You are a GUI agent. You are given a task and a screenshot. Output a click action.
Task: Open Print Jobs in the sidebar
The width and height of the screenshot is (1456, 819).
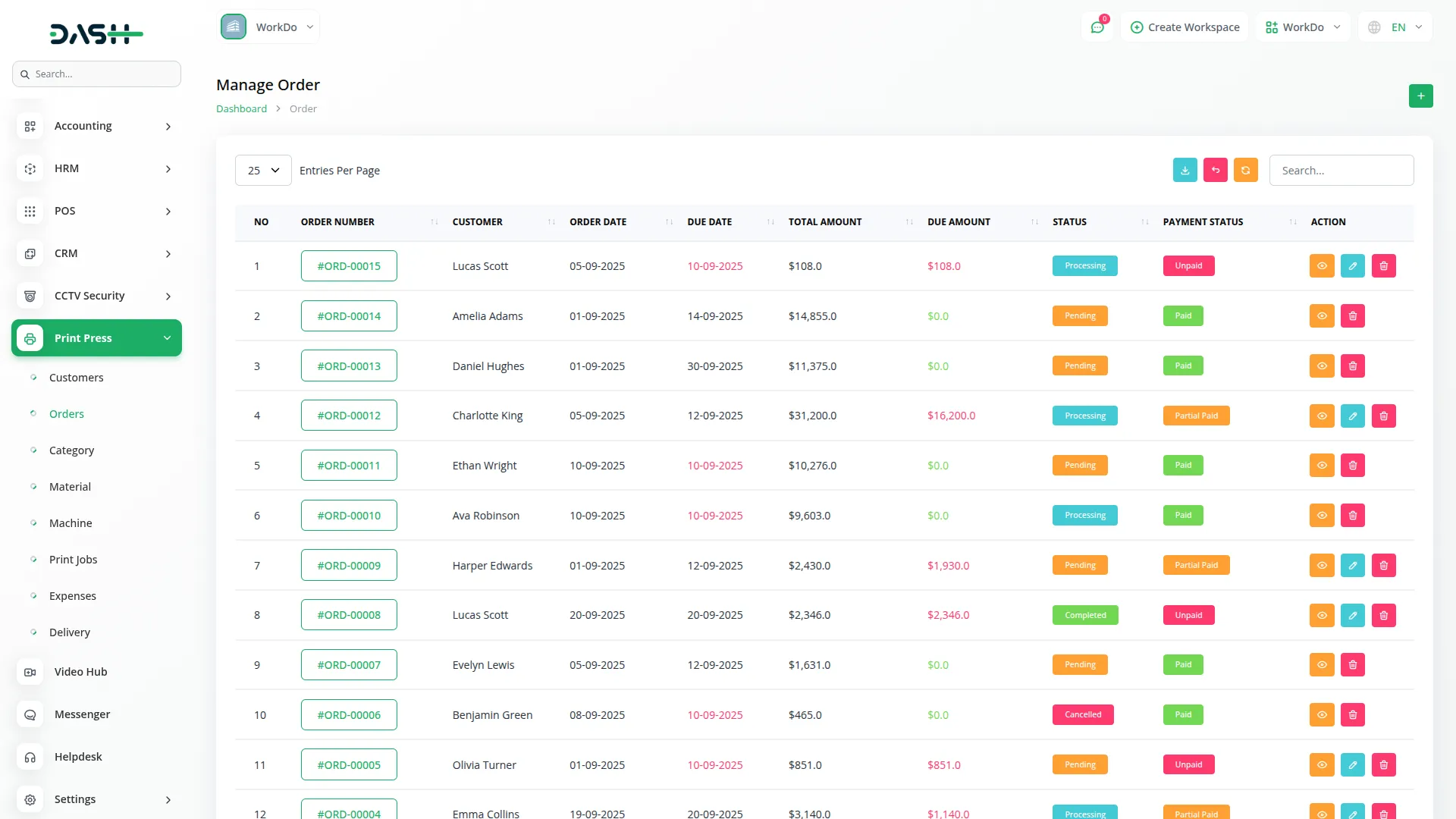(x=73, y=560)
